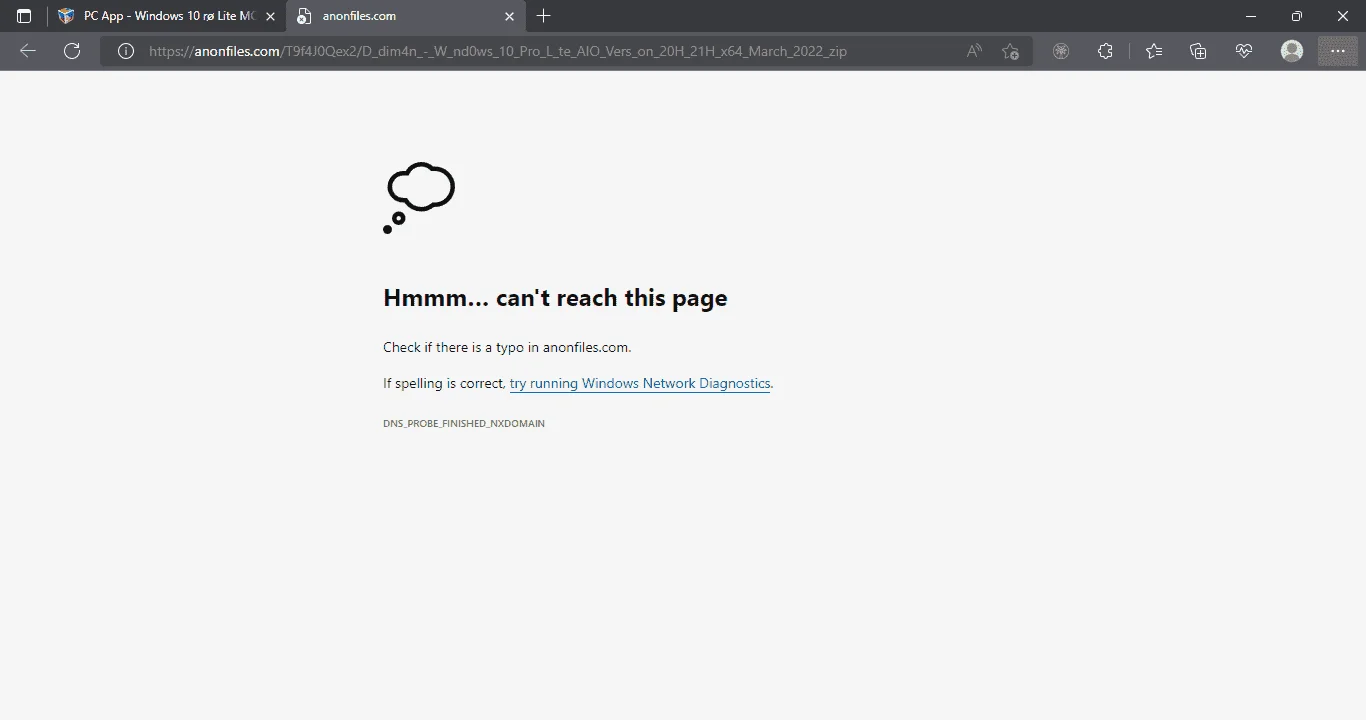
Task: Click the Hmmm... can't reach this page heading
Action: click(x=555, y=298)
